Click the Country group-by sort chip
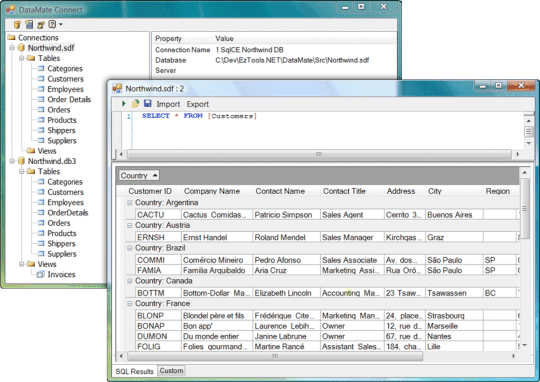The height and width of the screenshot is (382, 540). coord(139,175)
